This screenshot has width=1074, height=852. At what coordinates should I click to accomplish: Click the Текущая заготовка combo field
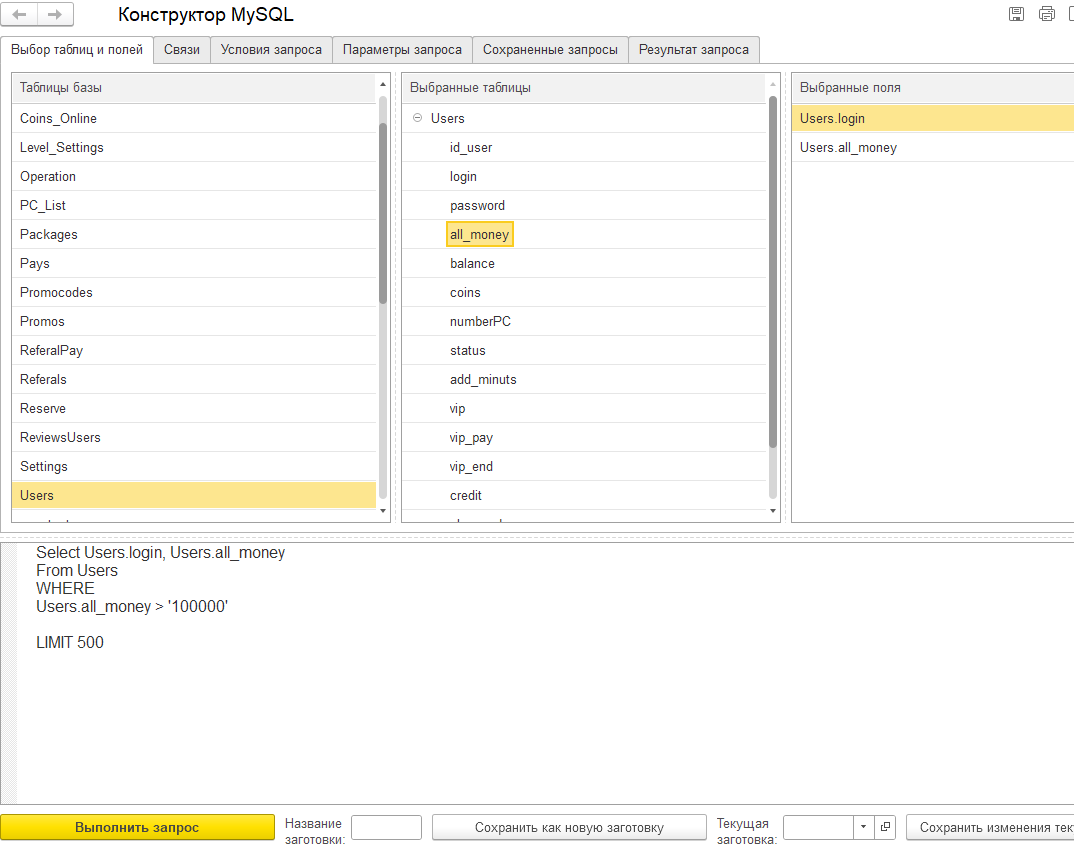(819, 827)
